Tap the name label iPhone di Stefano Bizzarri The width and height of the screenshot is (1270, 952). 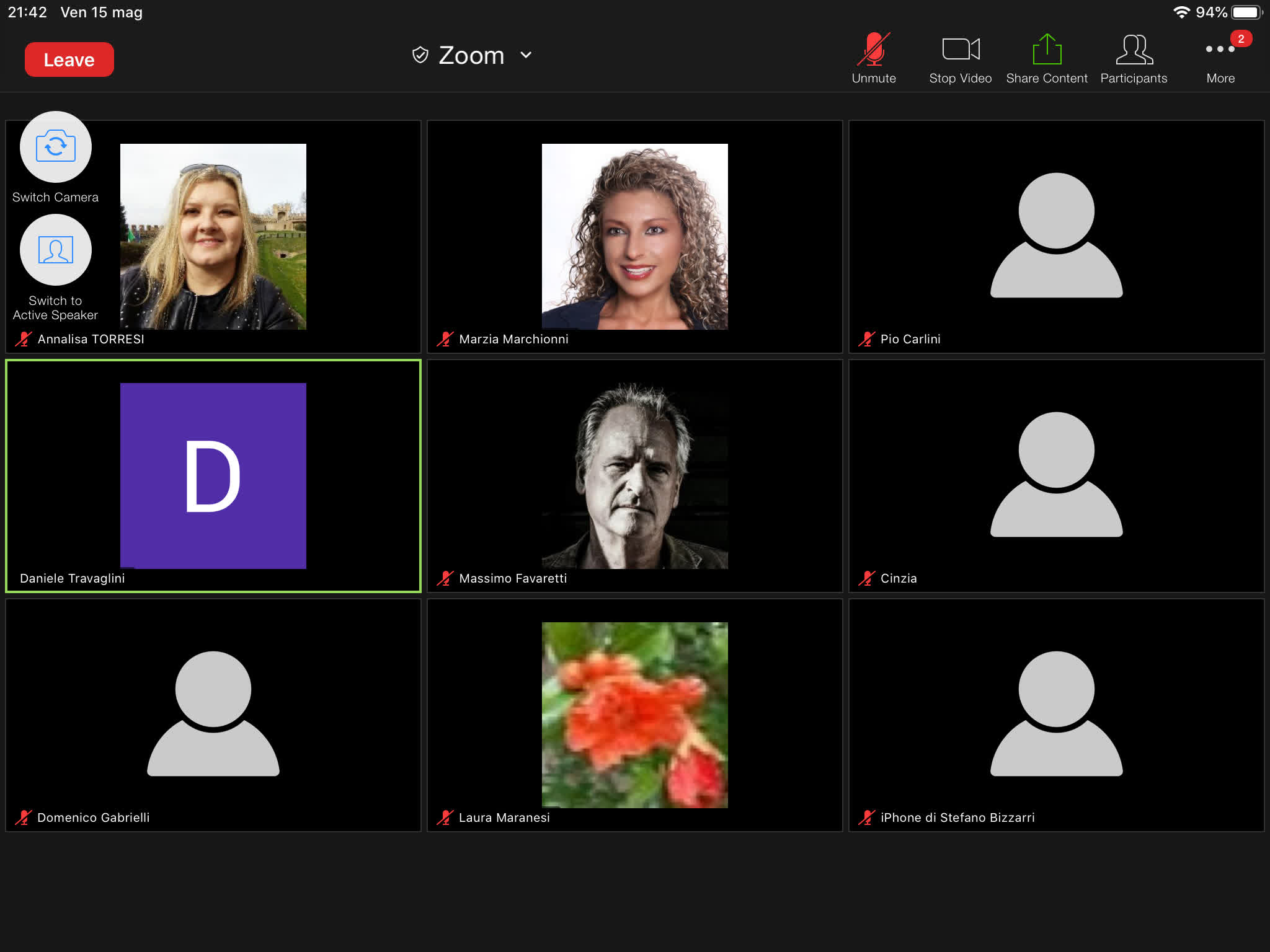click(x=957, y=818)
